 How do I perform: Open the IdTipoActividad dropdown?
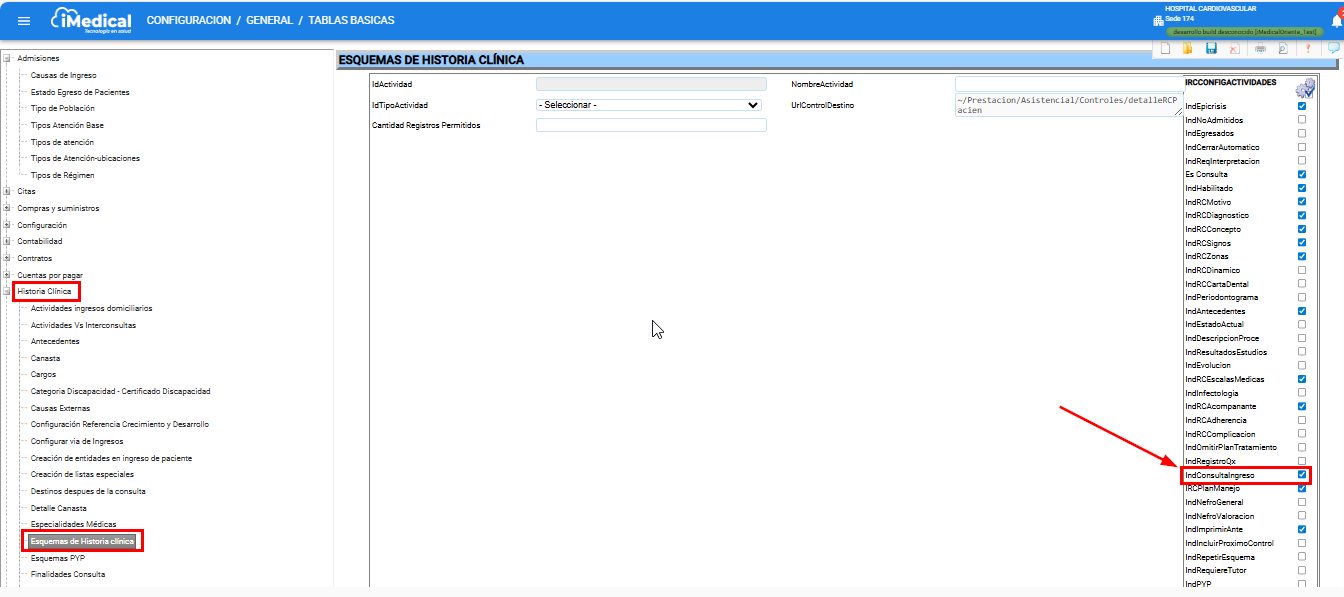coord(650,105)
